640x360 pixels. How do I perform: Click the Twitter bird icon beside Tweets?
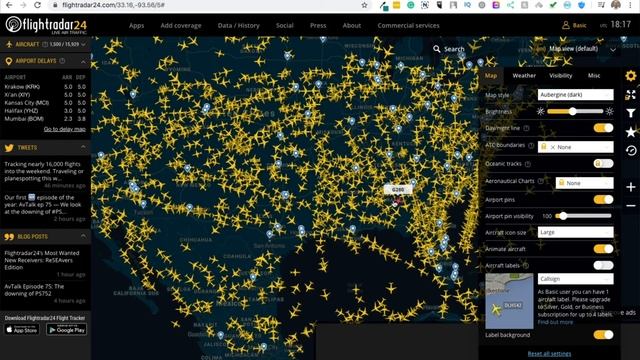[x=9, y=148]
